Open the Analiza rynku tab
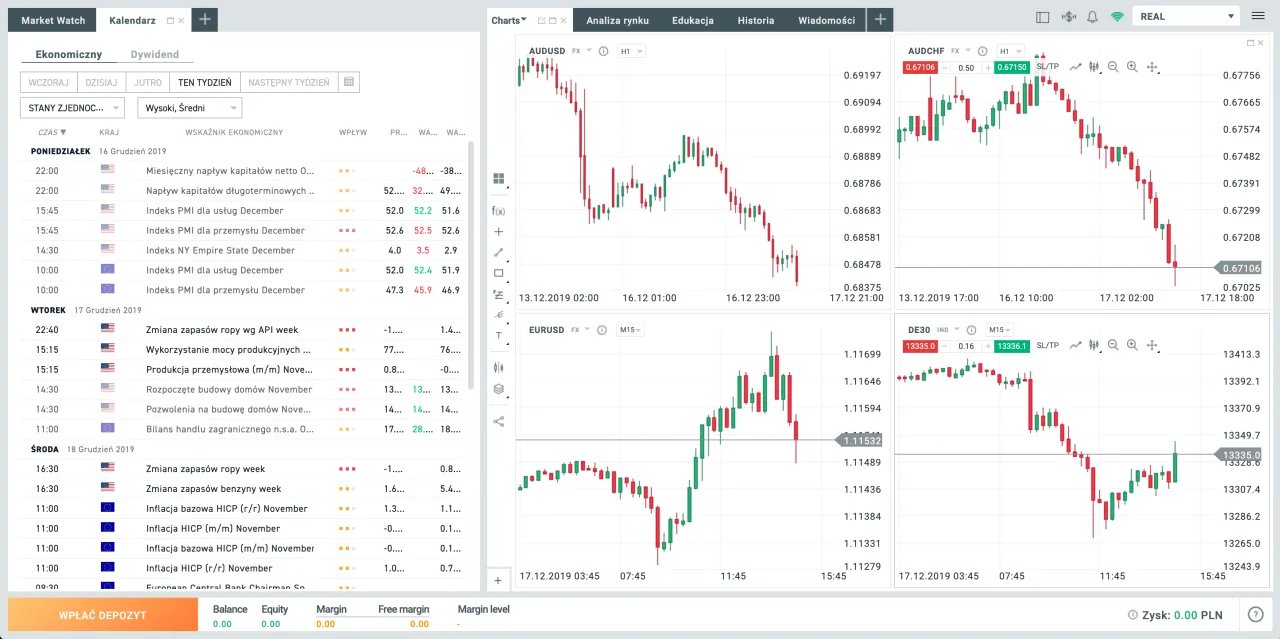 click(x=617, y=20)
